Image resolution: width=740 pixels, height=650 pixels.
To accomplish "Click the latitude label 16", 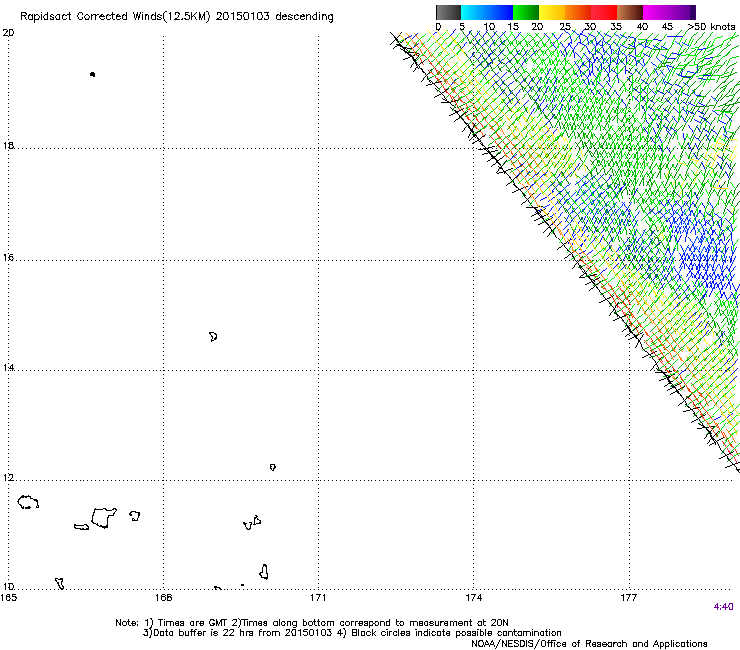I will [8, 258].
